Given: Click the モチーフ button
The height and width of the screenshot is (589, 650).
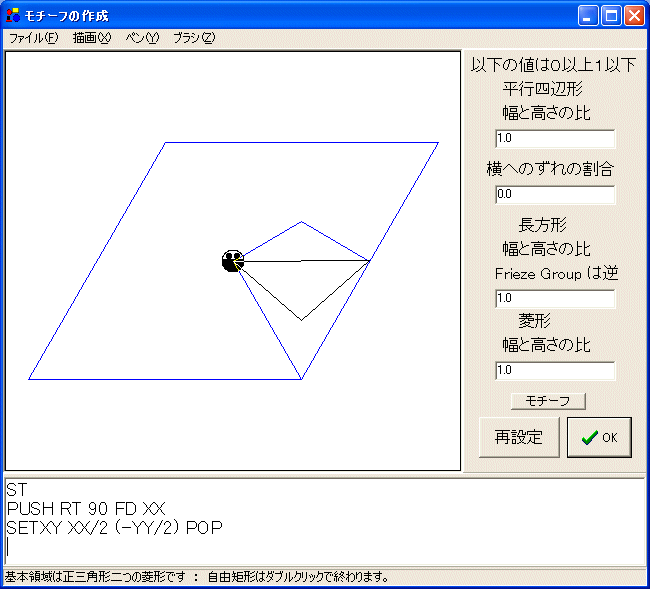Looking at the screenshot, I should point(548,401).
